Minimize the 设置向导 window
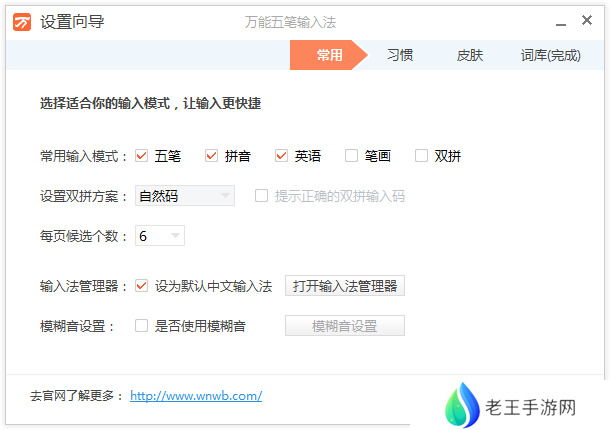610x430 pixels. click(561, 24)
